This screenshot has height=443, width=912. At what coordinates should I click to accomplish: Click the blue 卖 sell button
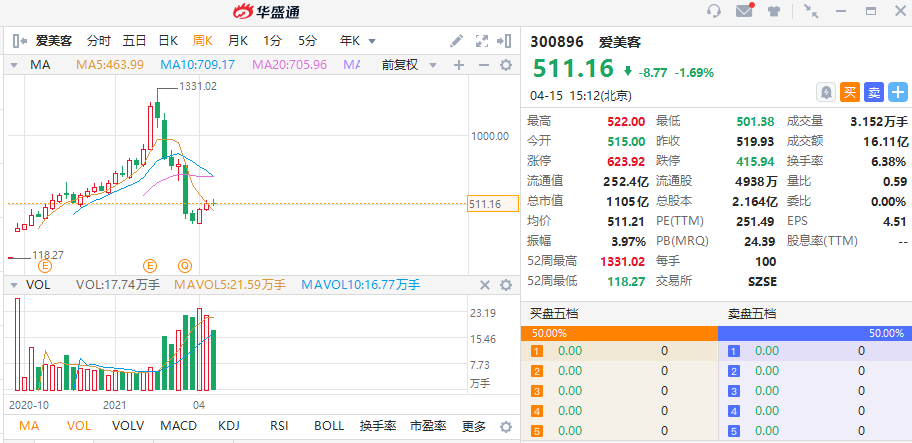[873, 91]
